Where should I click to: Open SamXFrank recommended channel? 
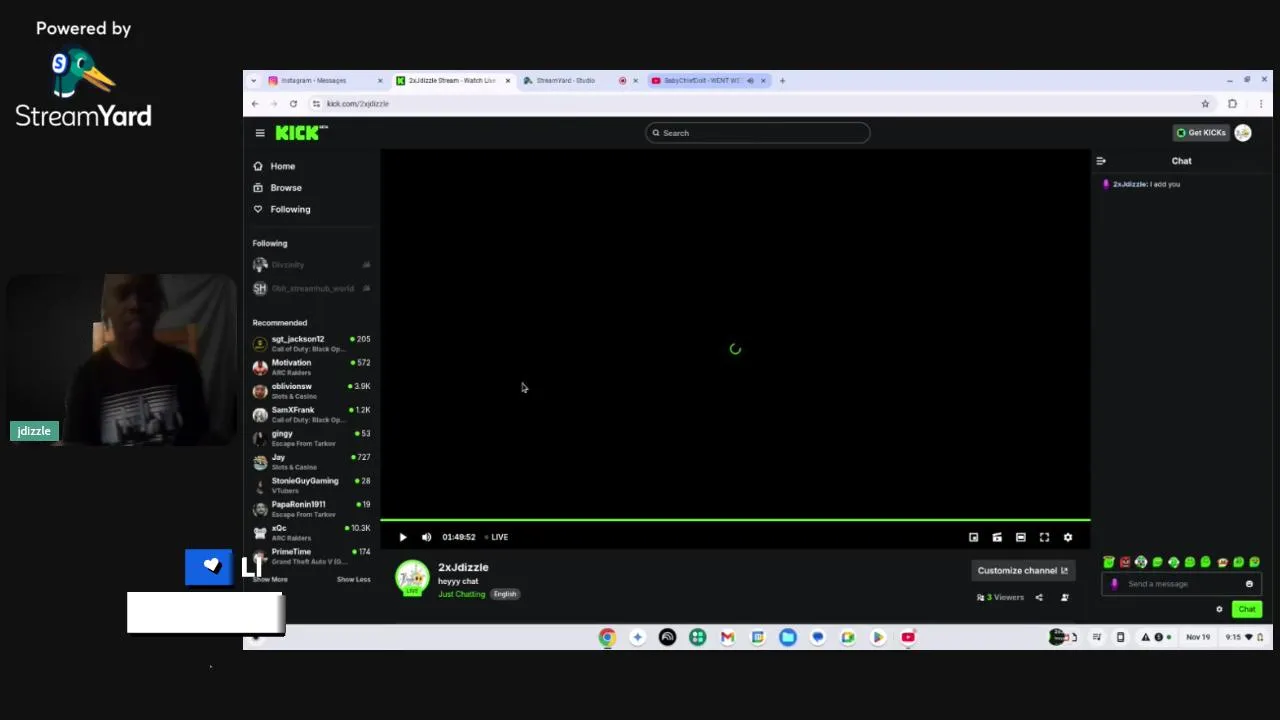311,414
